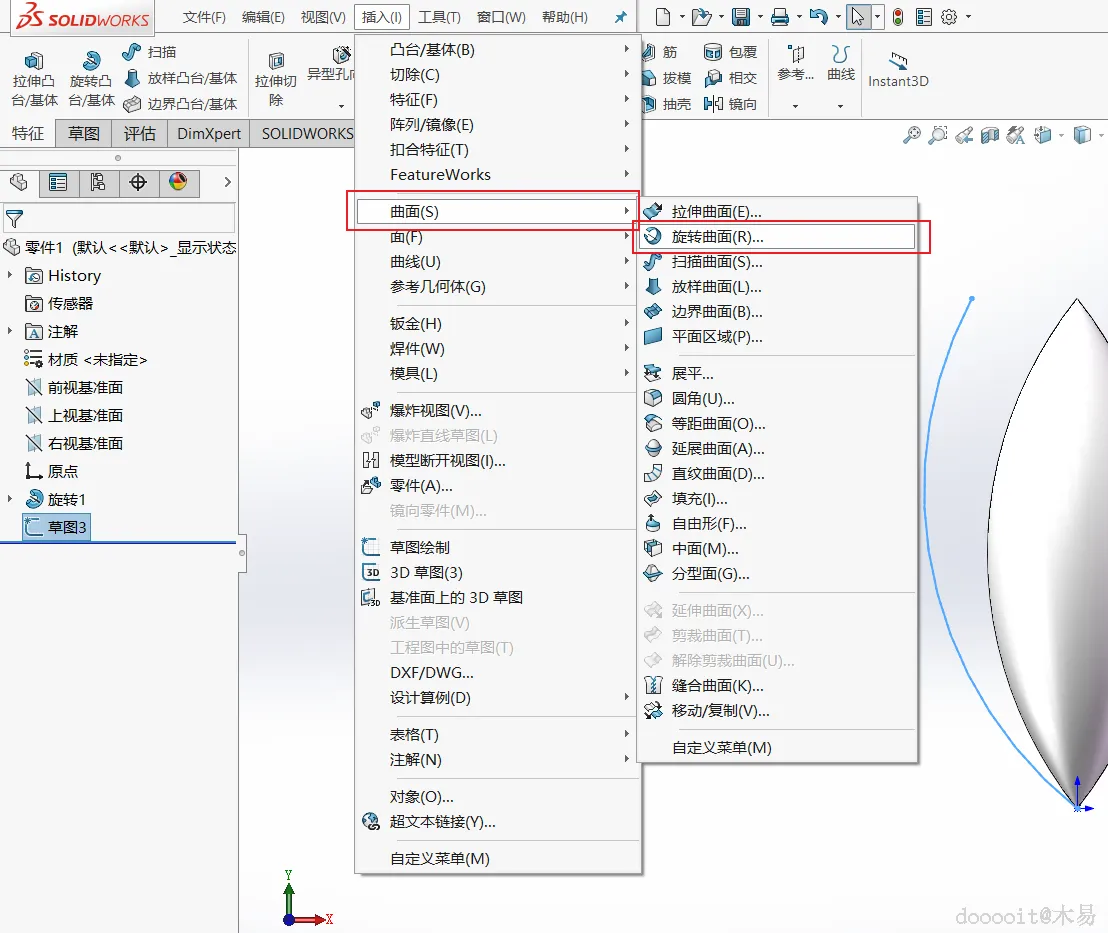Click the 放样曲面(L) lofted surface icon
1108x933 pixels.
pos(653,286)
